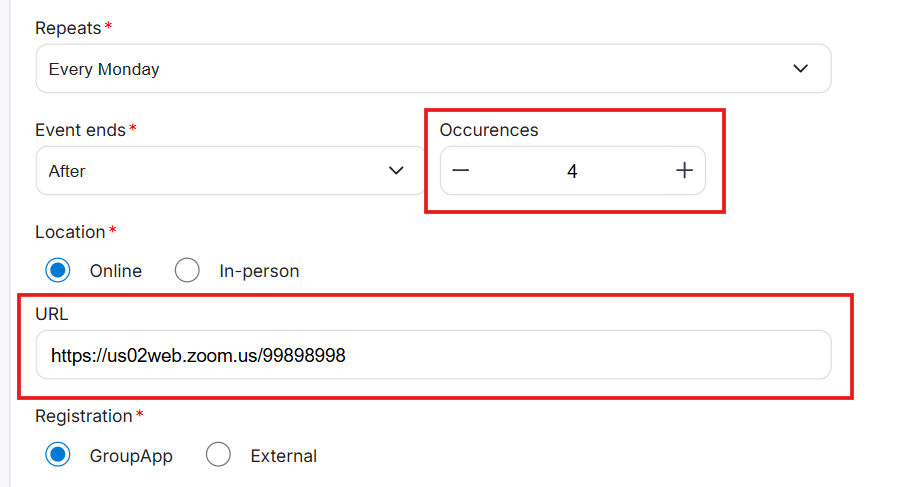Image resolution: width=912 pixels, height=487 pixels.
Task: Decrease occurrences with the minus icon
Action: 460,171
